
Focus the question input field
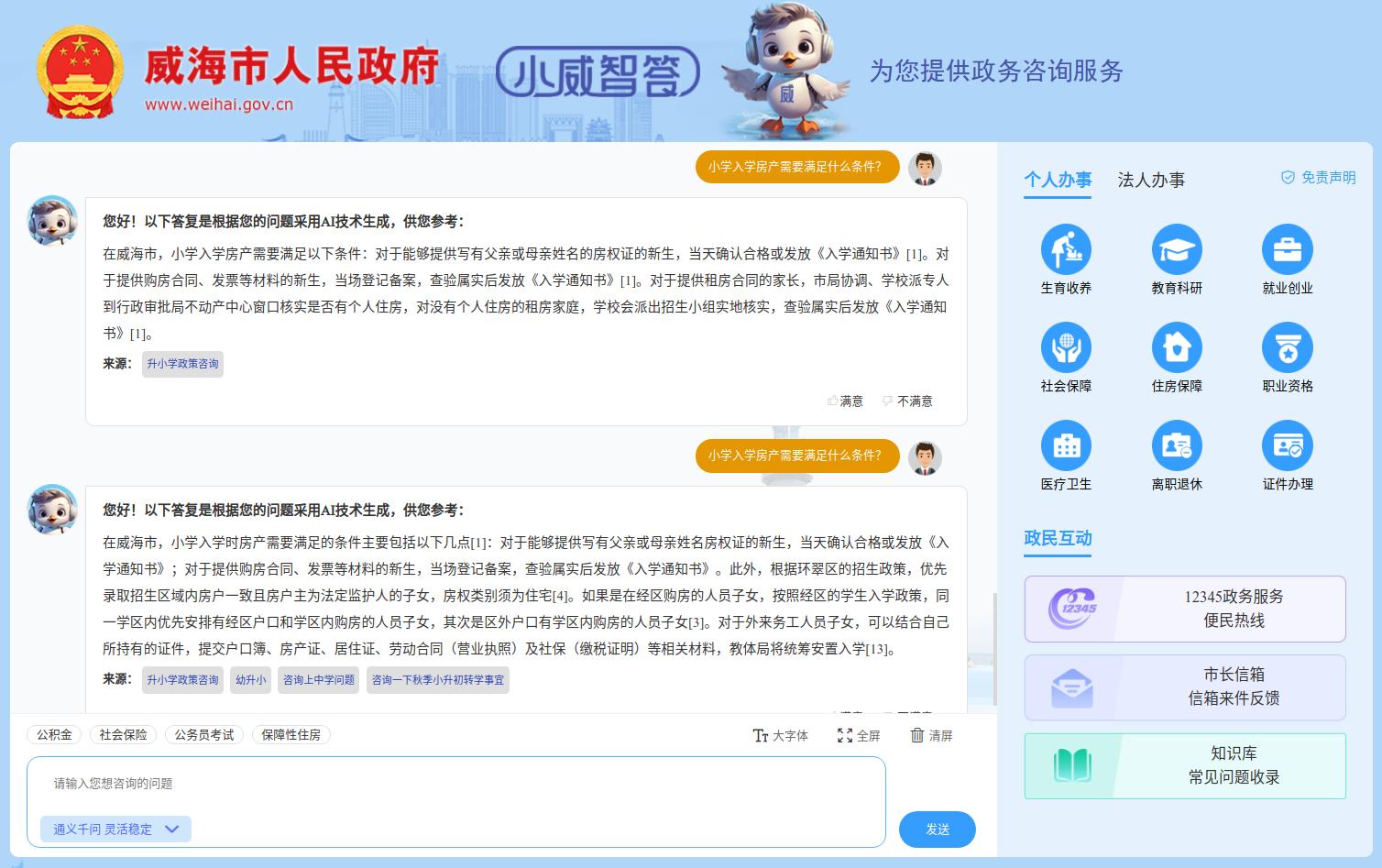[455, 784]
